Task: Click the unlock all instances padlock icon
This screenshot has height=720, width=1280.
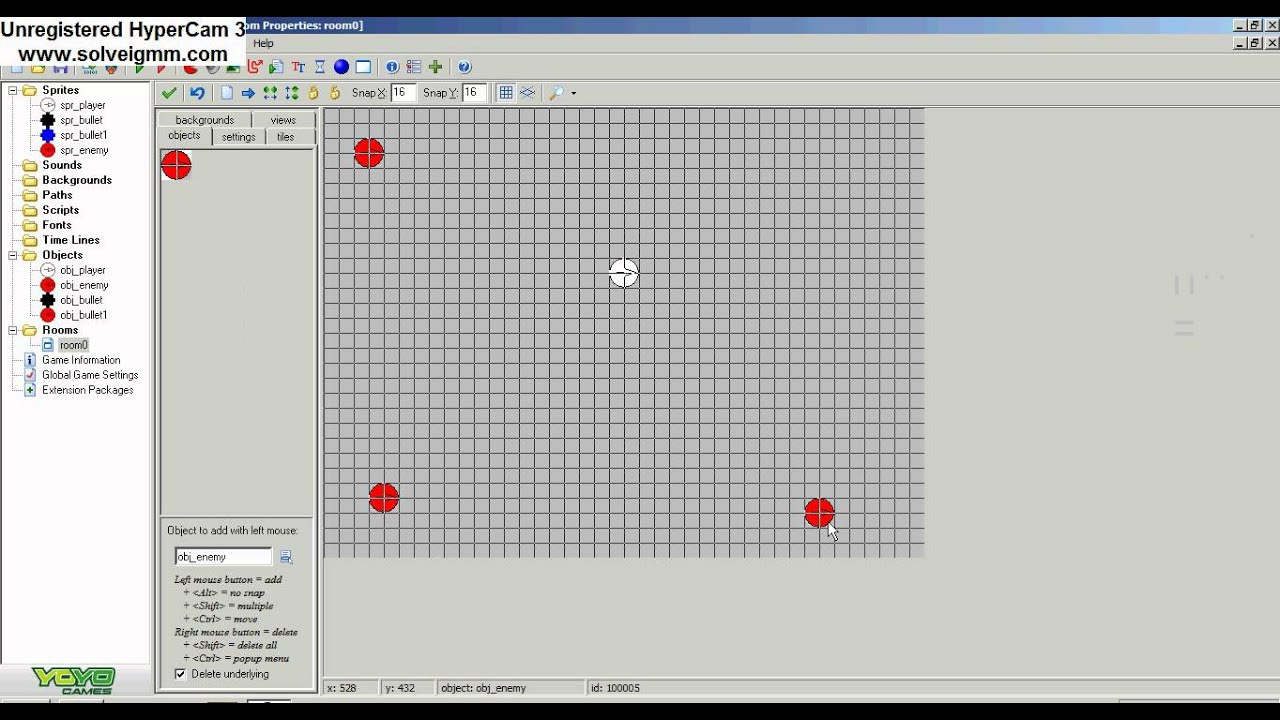Action: click(335, 93)
